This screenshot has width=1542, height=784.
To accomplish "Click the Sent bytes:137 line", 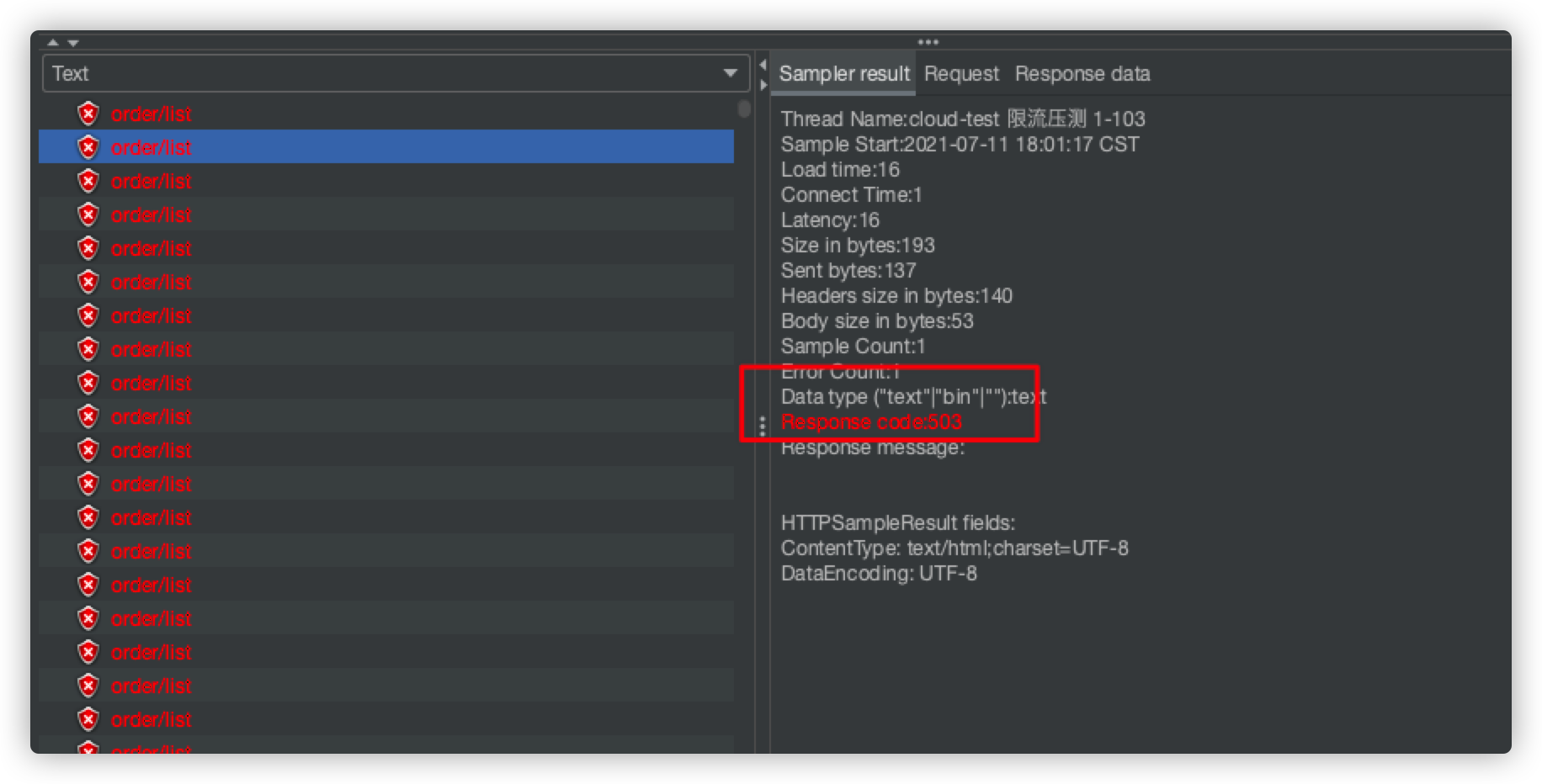I will tap(848, 270).
